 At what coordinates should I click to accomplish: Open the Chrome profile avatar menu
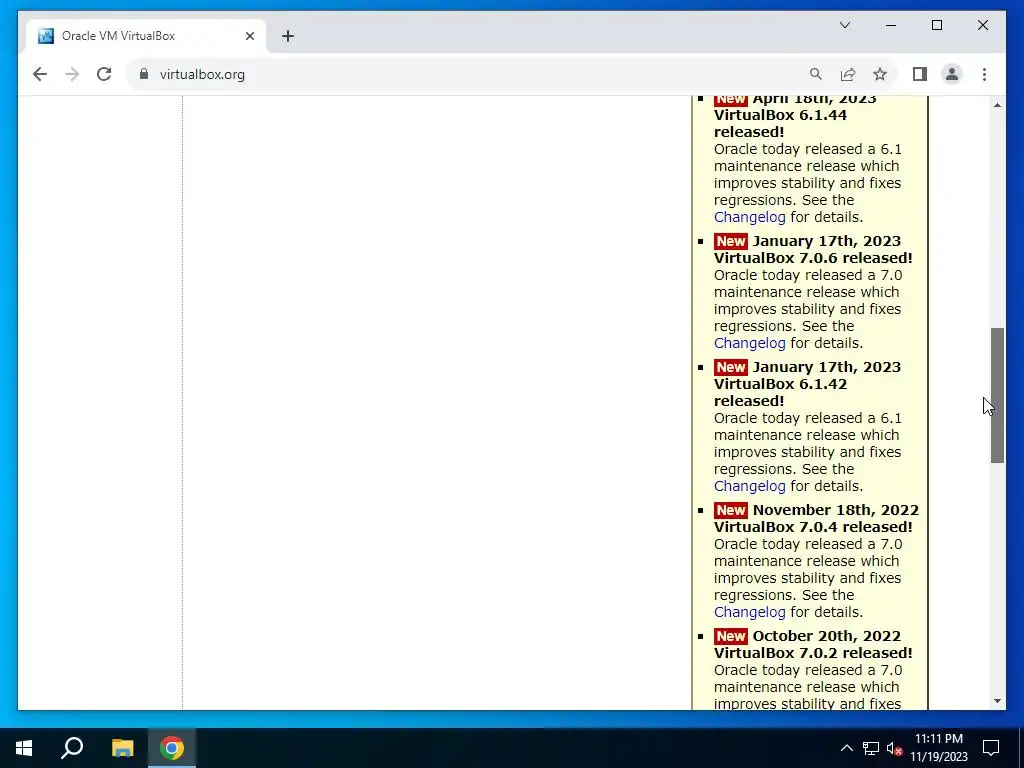[x=952, y=74]
